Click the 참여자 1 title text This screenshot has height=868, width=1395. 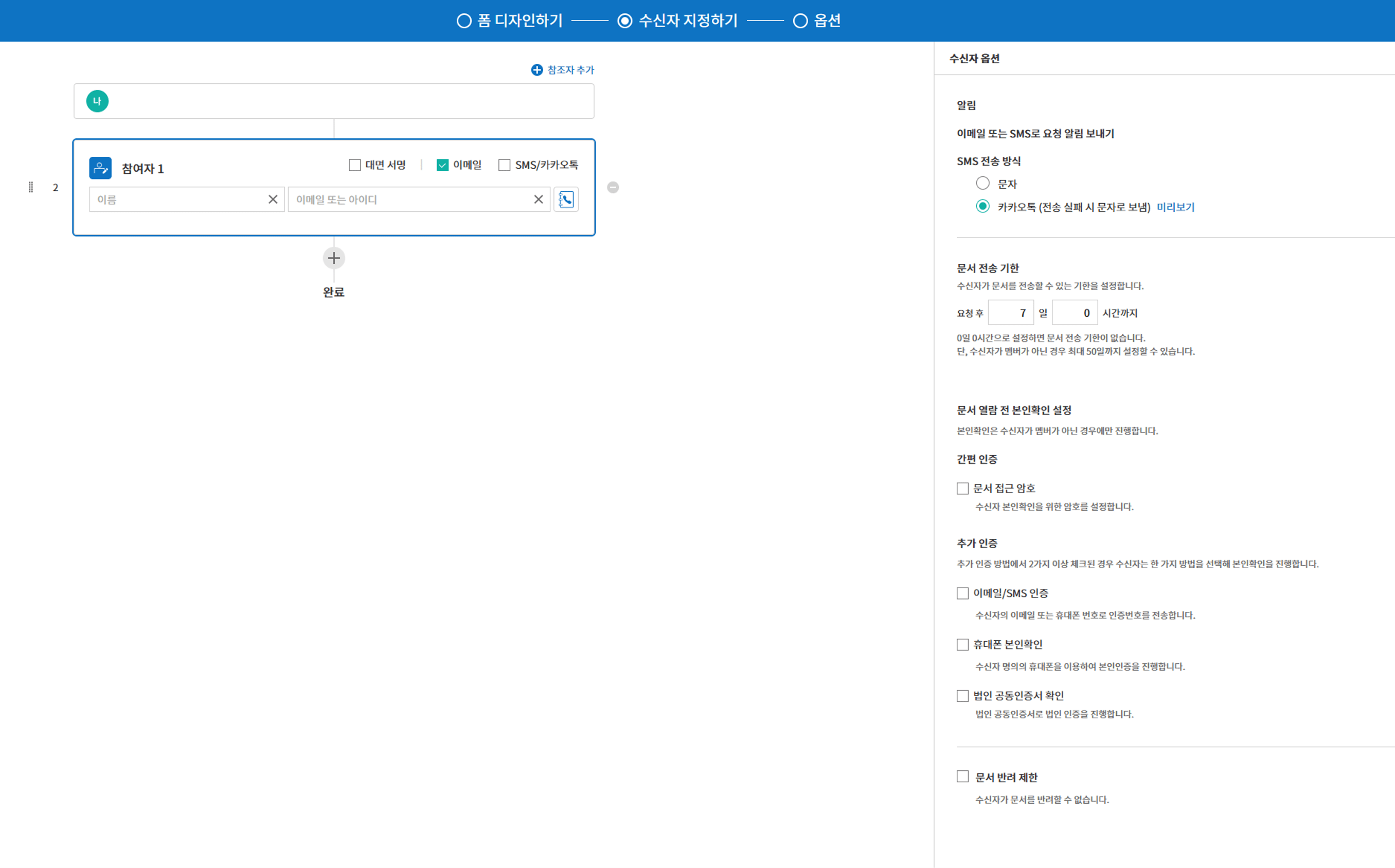[x=143, y=169]
